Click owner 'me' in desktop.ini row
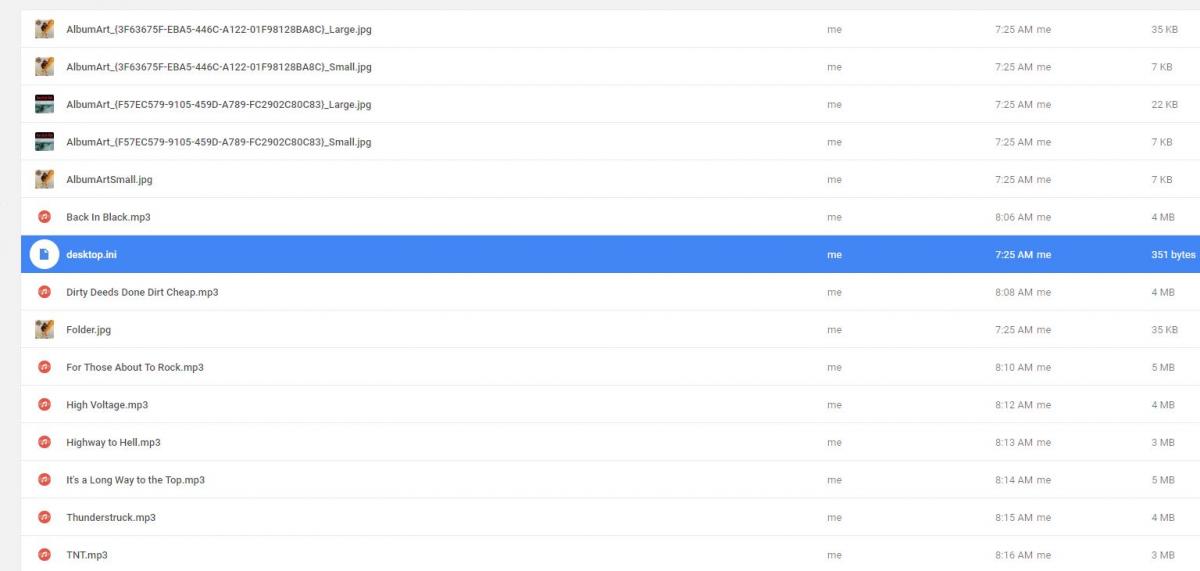 834,255
